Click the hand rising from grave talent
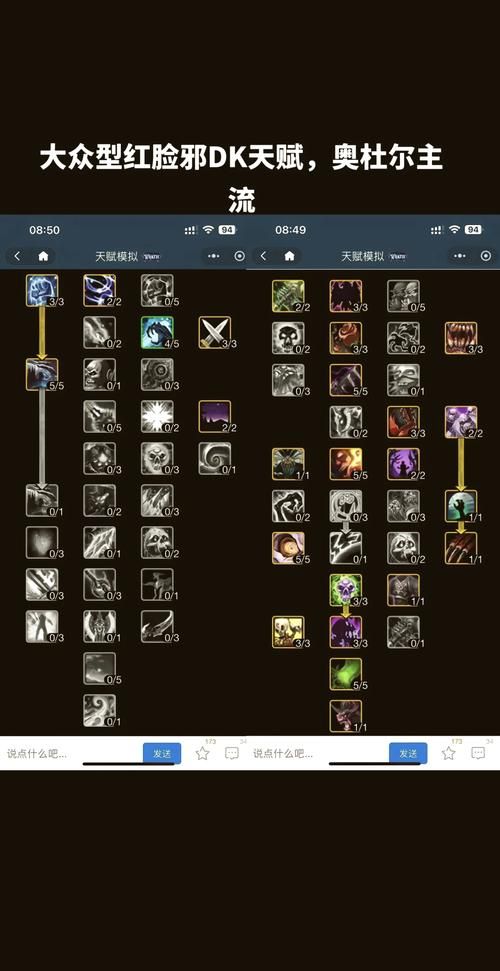 pos(461,506)
